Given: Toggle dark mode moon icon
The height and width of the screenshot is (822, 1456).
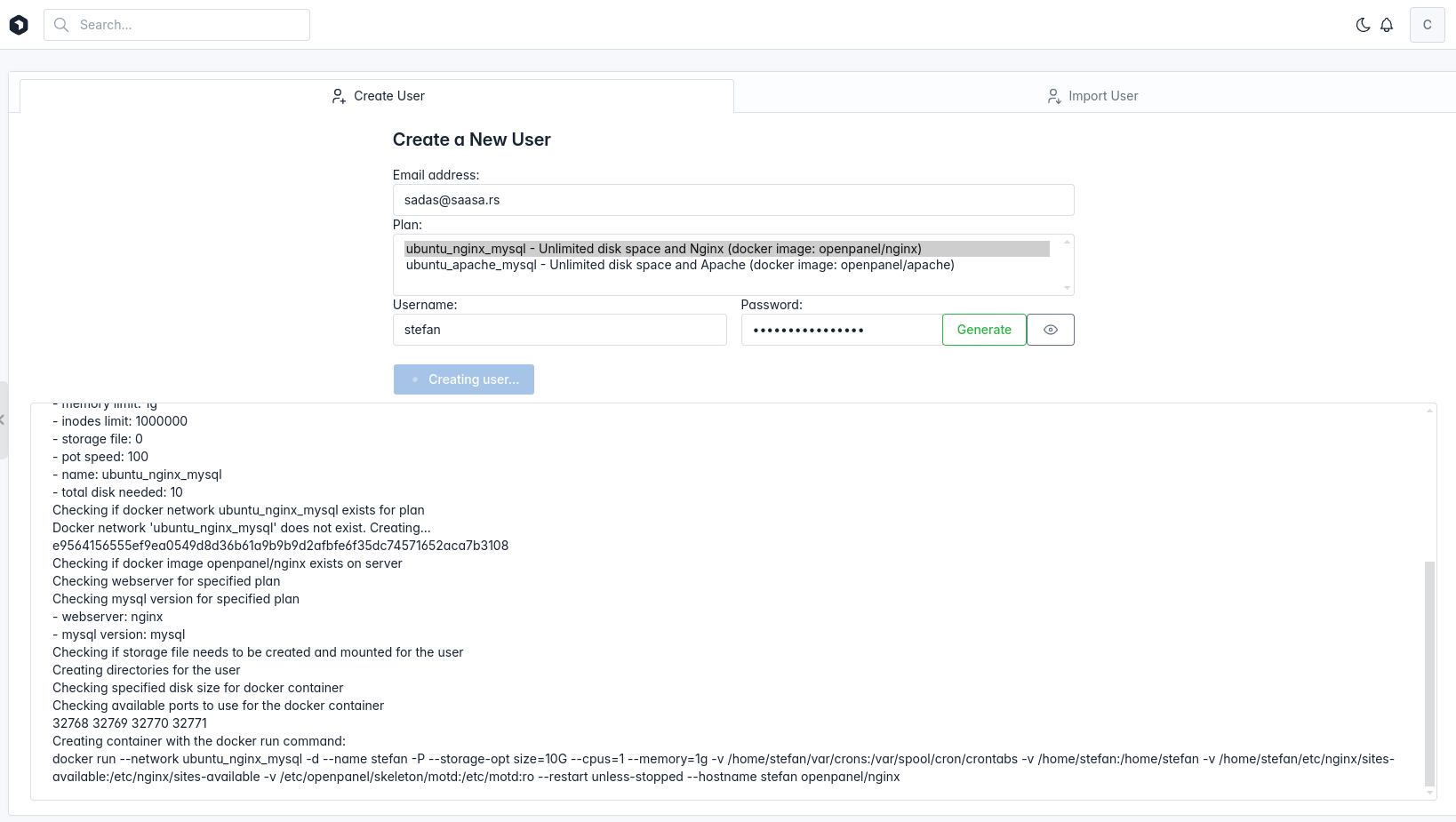Looking at the screenshot, I should coord(1363,25).
